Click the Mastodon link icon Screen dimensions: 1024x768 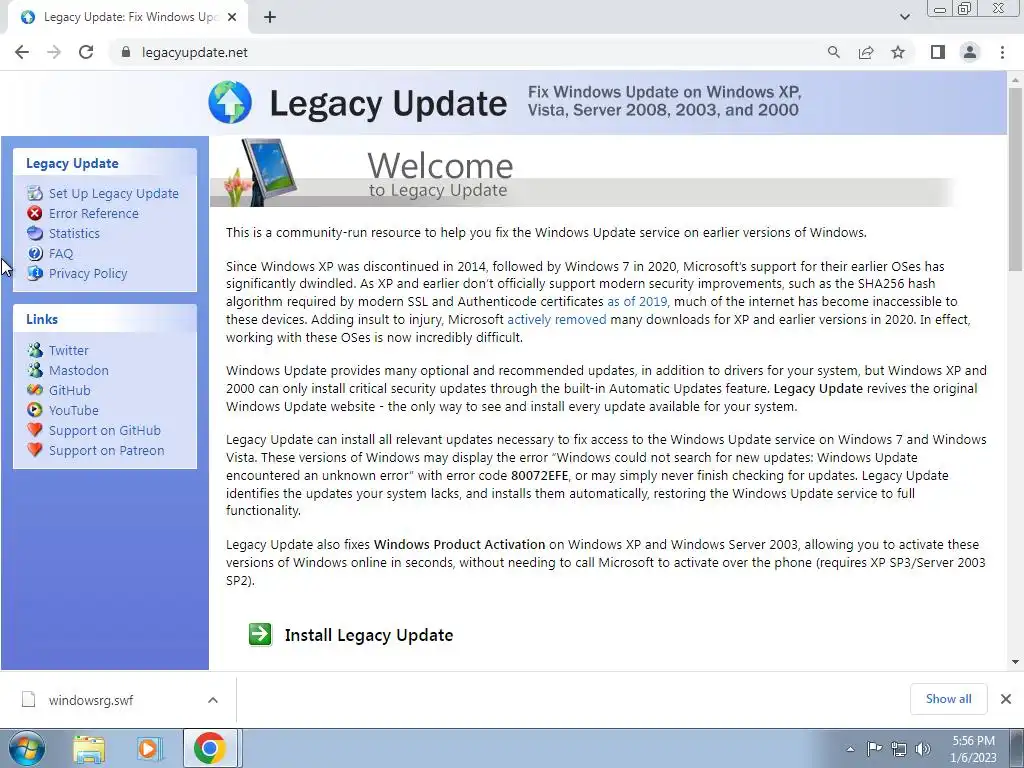(35, 370)
